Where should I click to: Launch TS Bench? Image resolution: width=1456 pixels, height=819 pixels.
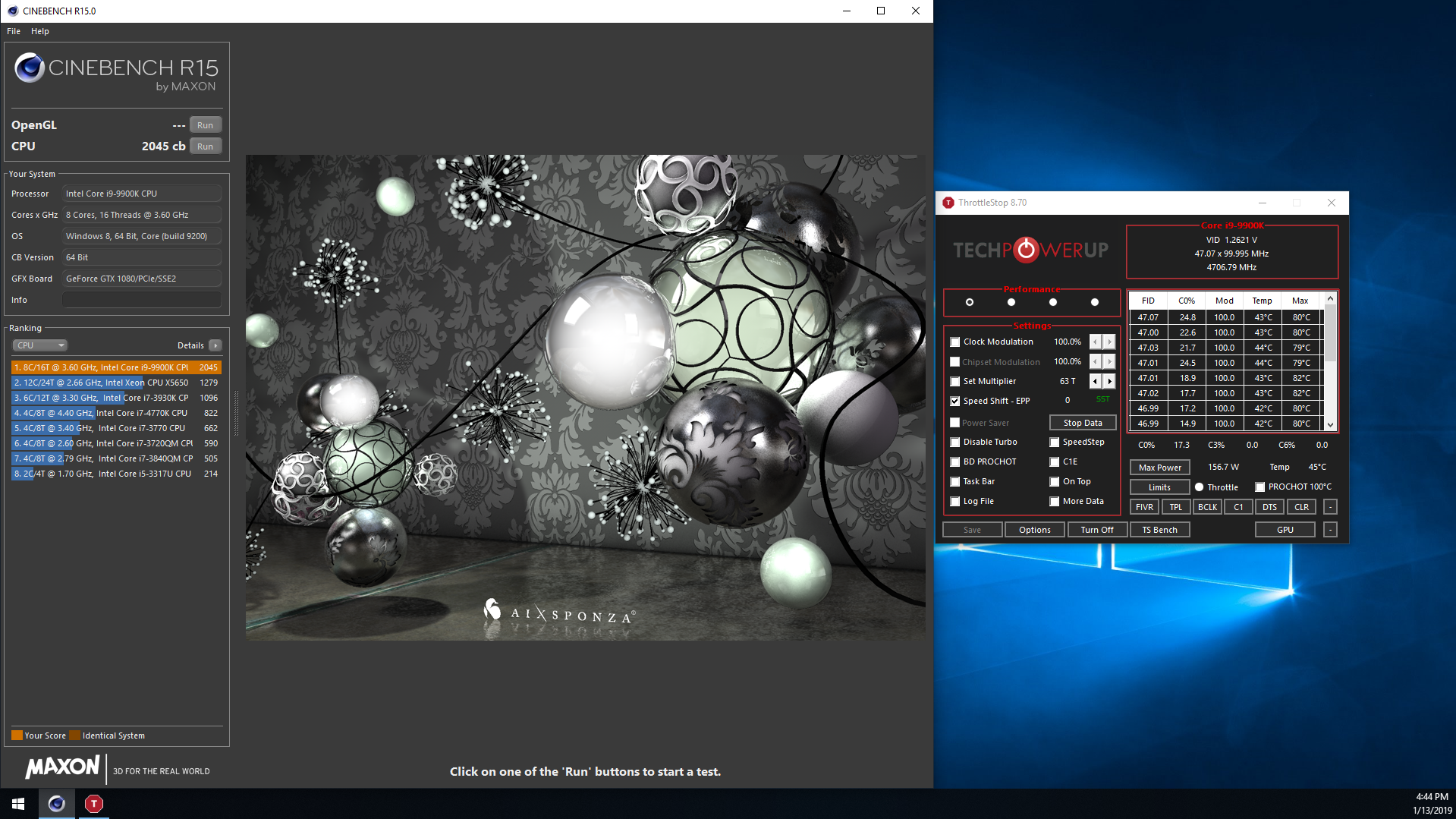point(1159,530)
